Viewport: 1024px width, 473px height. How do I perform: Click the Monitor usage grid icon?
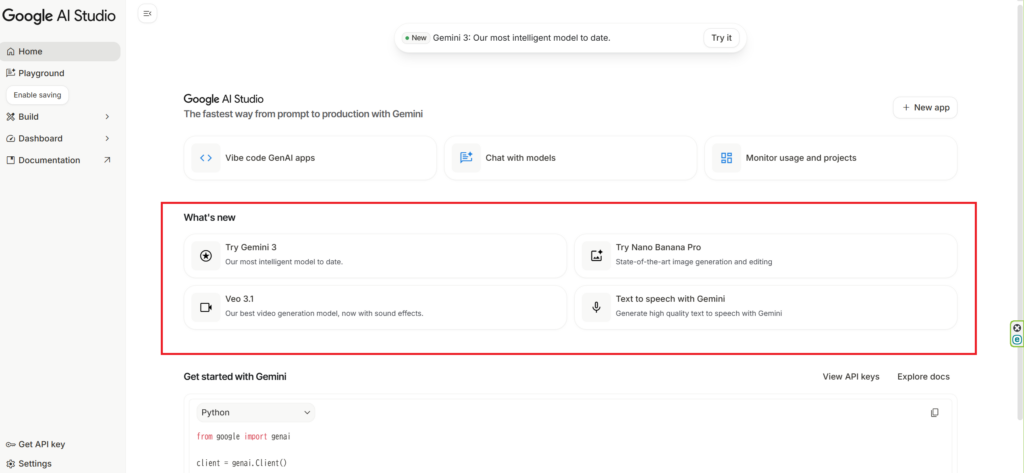(726, 158)
